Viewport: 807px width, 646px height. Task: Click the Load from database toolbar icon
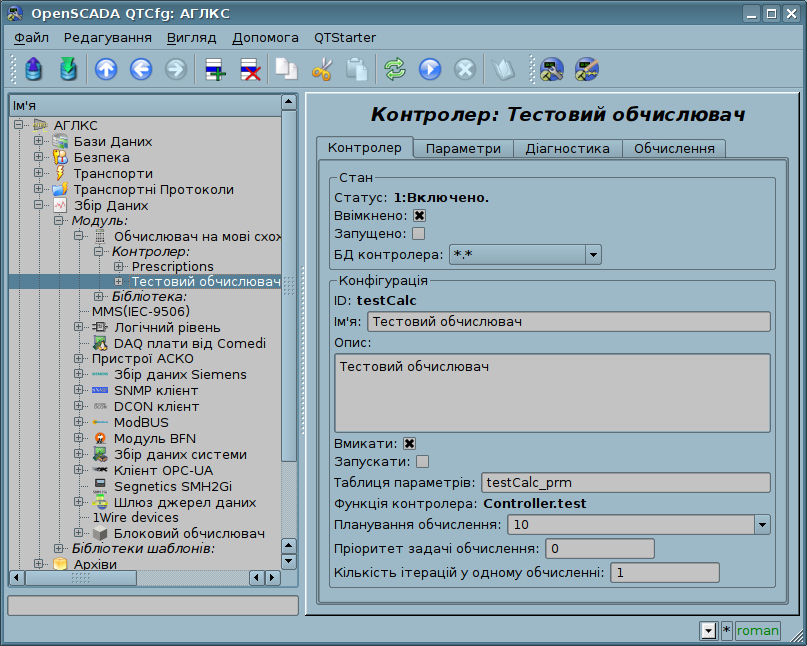(35, 69)
